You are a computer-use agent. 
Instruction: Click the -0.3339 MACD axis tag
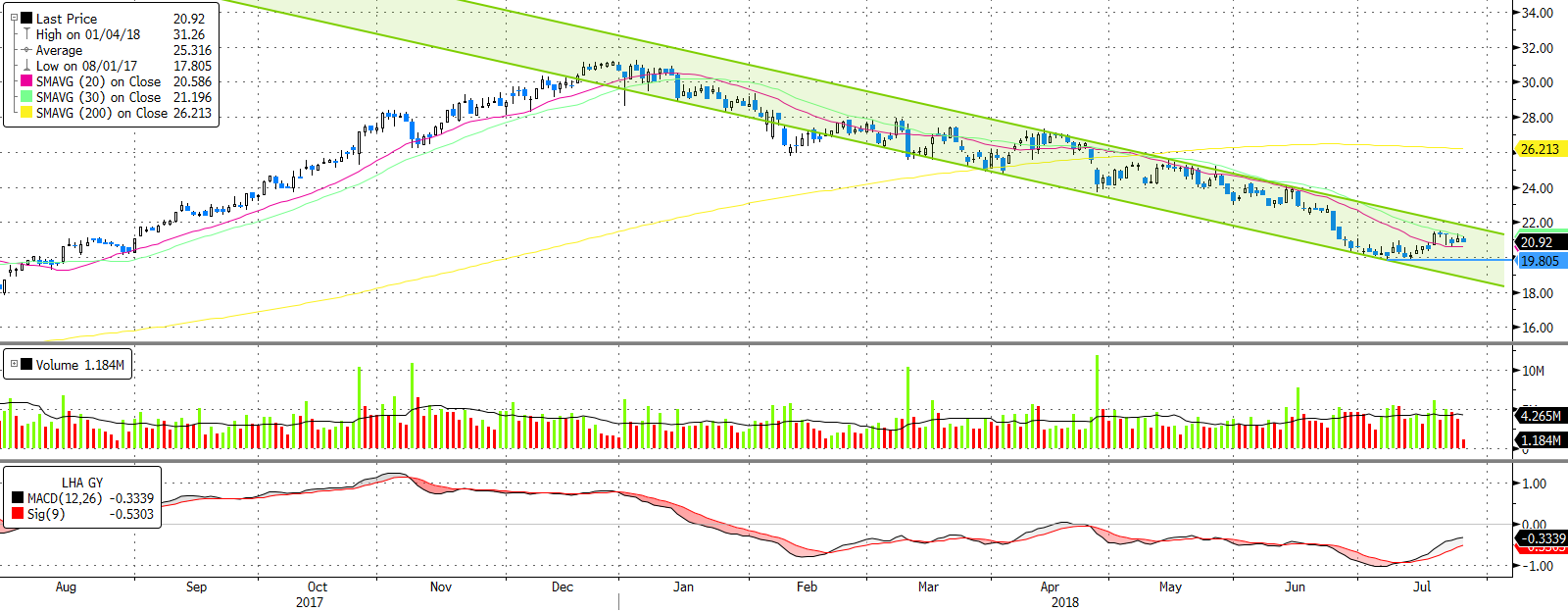1541,538
